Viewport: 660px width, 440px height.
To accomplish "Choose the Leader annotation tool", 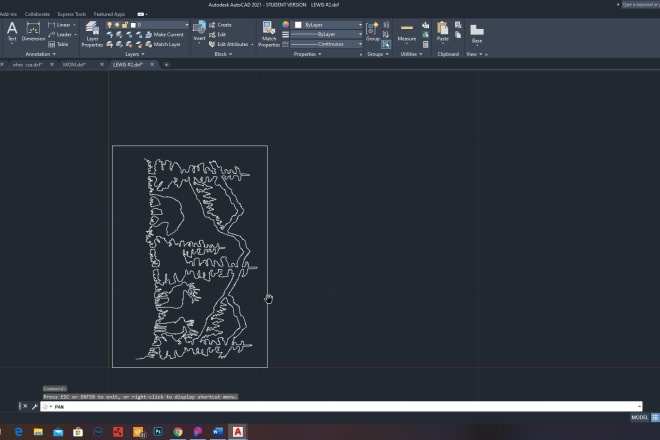I will [62, 35].
